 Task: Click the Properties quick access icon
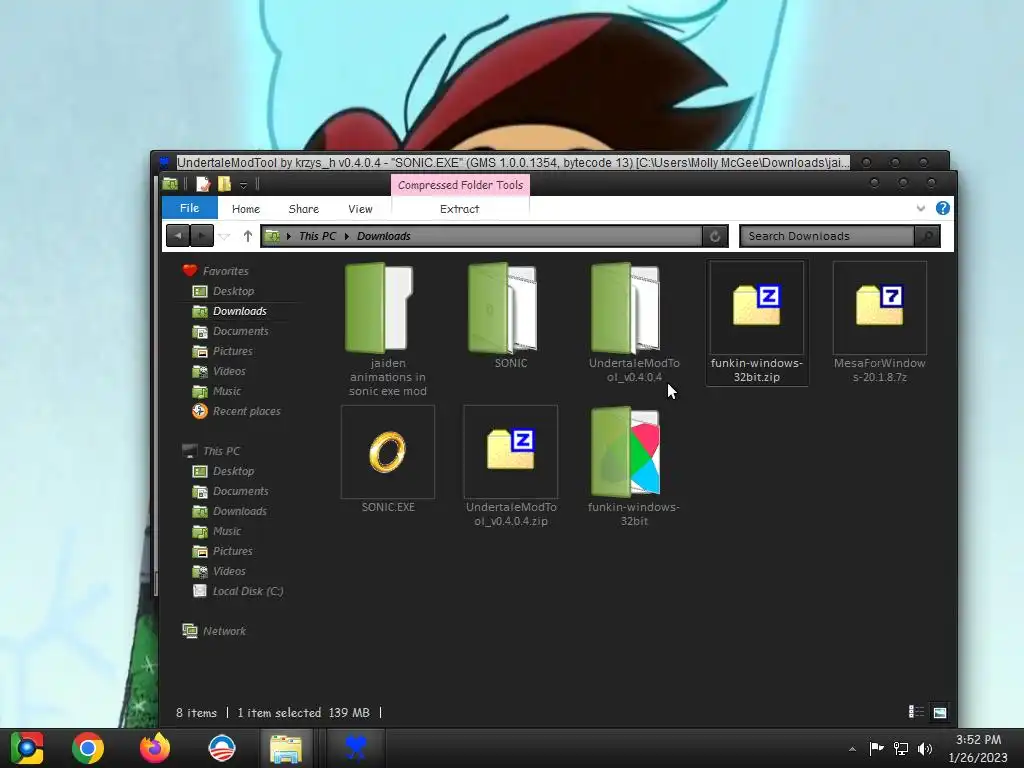(x=202, y=184)
